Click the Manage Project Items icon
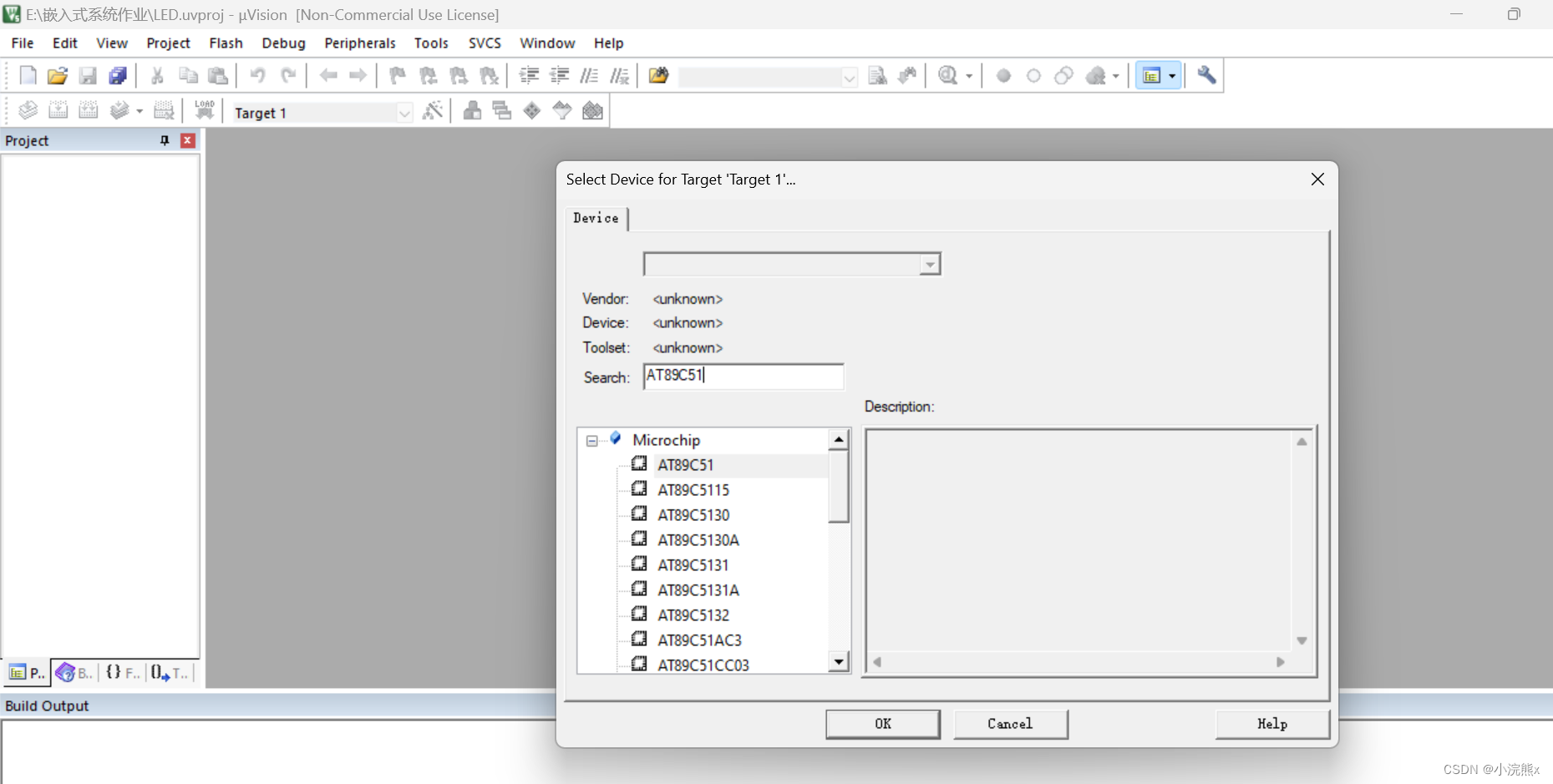 (x=472, y=110)
